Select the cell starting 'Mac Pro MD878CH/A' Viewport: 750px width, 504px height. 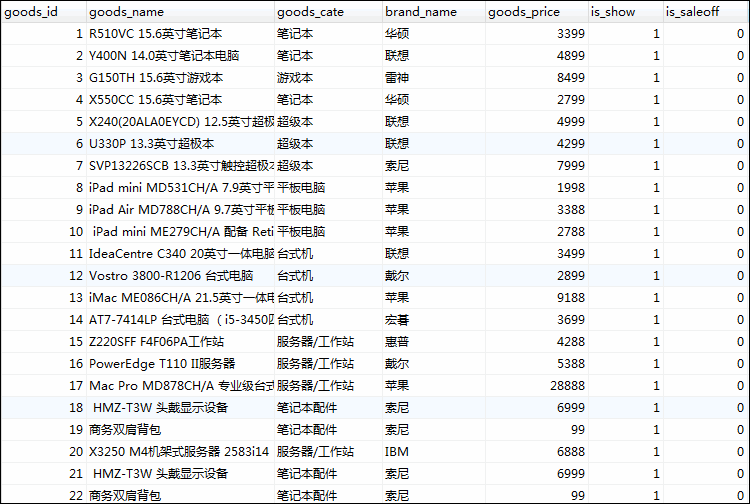(x=180, y=386)
